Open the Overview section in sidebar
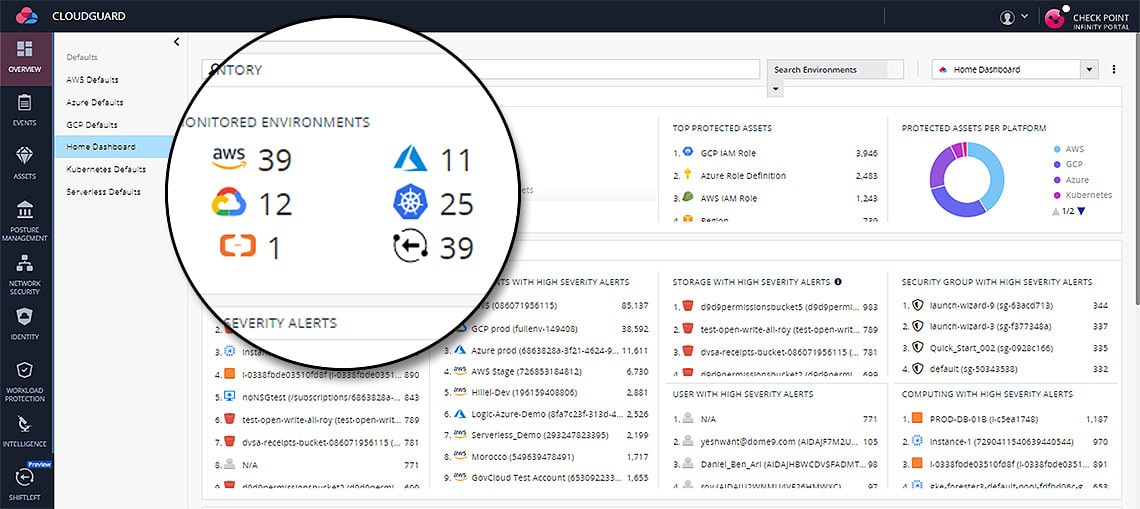The image size is (1140, 509). pyautogui.click(x=25, y=59)
